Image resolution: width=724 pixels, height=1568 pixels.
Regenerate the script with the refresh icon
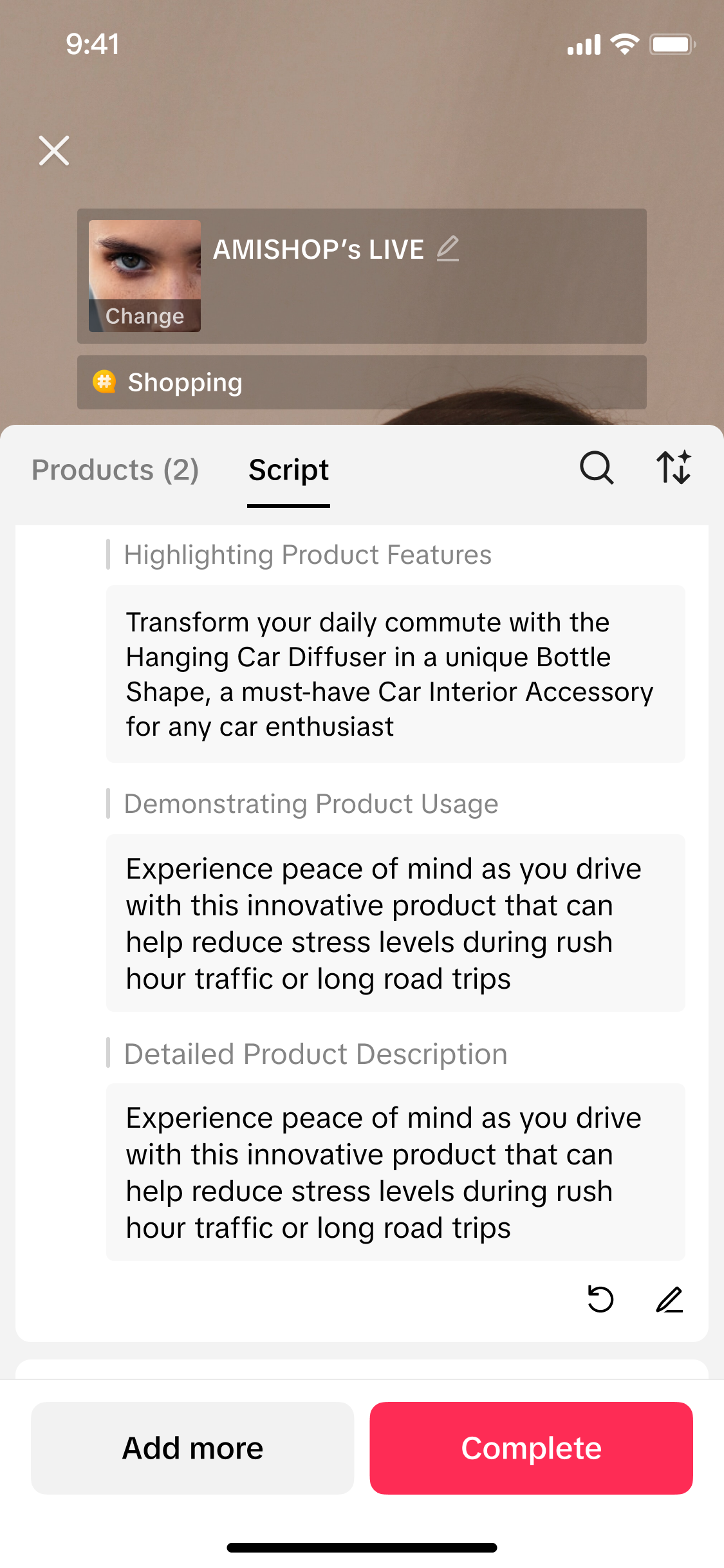(600, 1299)
